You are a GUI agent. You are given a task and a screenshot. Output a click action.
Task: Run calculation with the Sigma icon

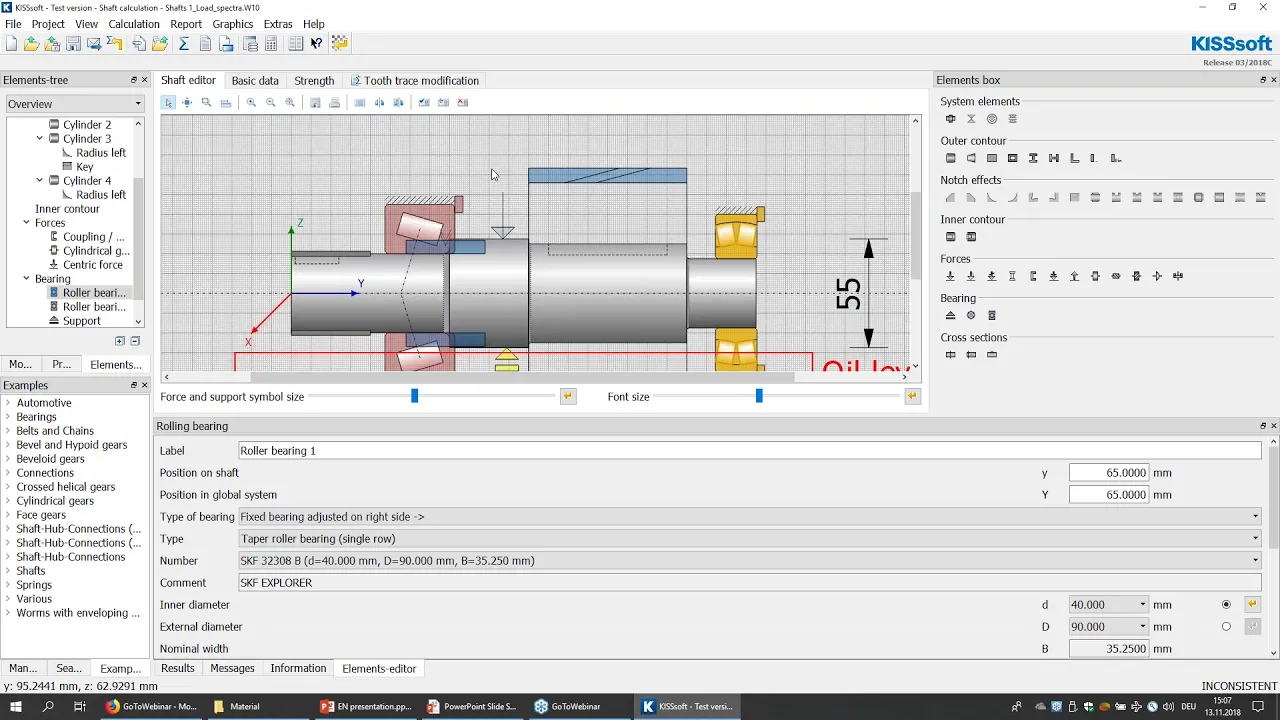click(x=183, y=44)
